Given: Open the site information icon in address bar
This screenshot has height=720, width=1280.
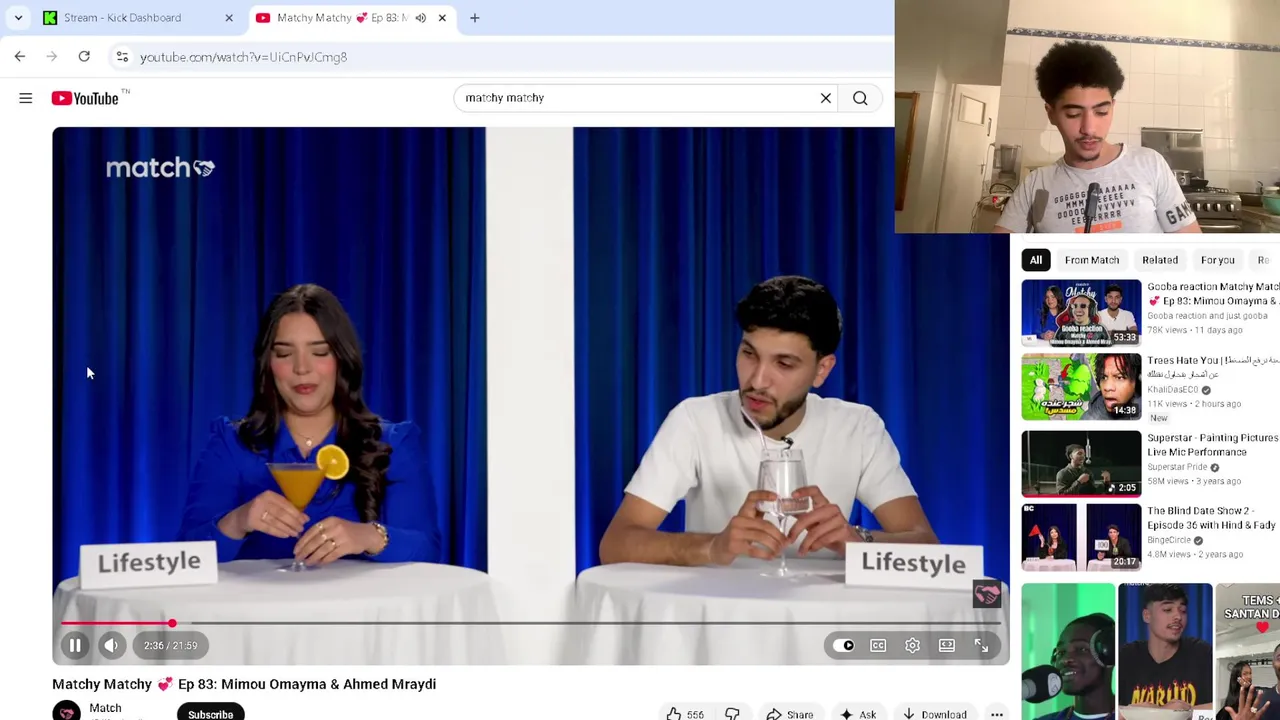Looking at the screenshot, I should coord(122,57).
